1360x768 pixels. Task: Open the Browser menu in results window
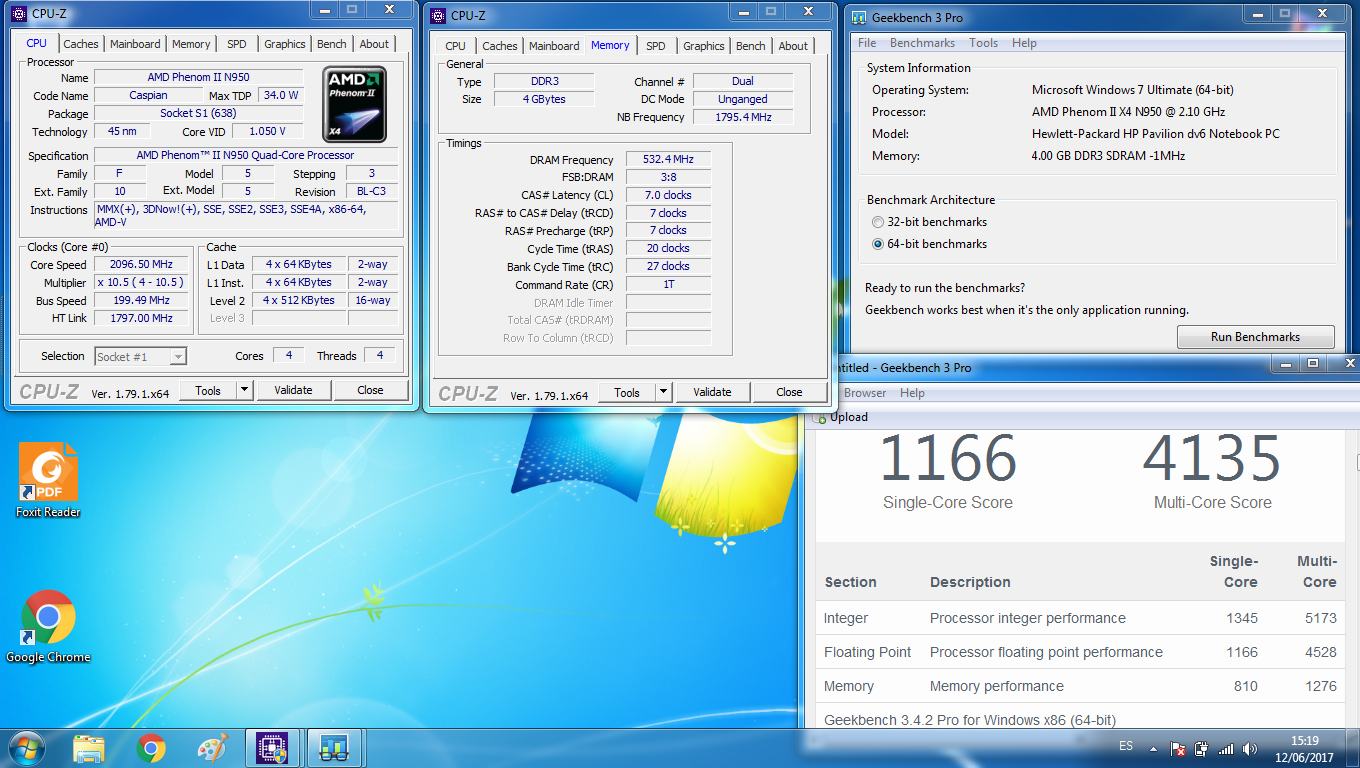pyautogui.click(x=865, y=393)
